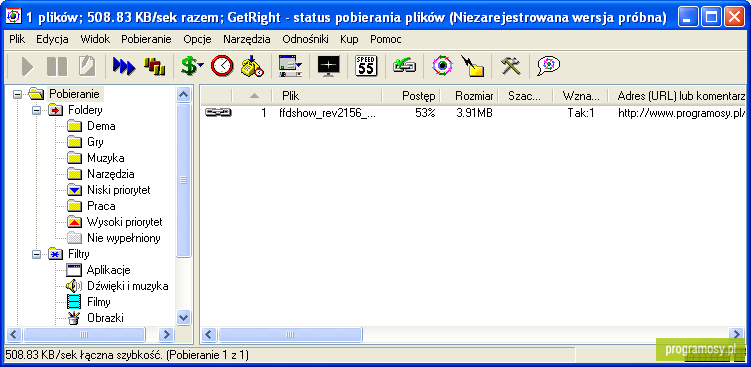Open the green dollar sign toolbar icon
751x367 pixels.
192,66
